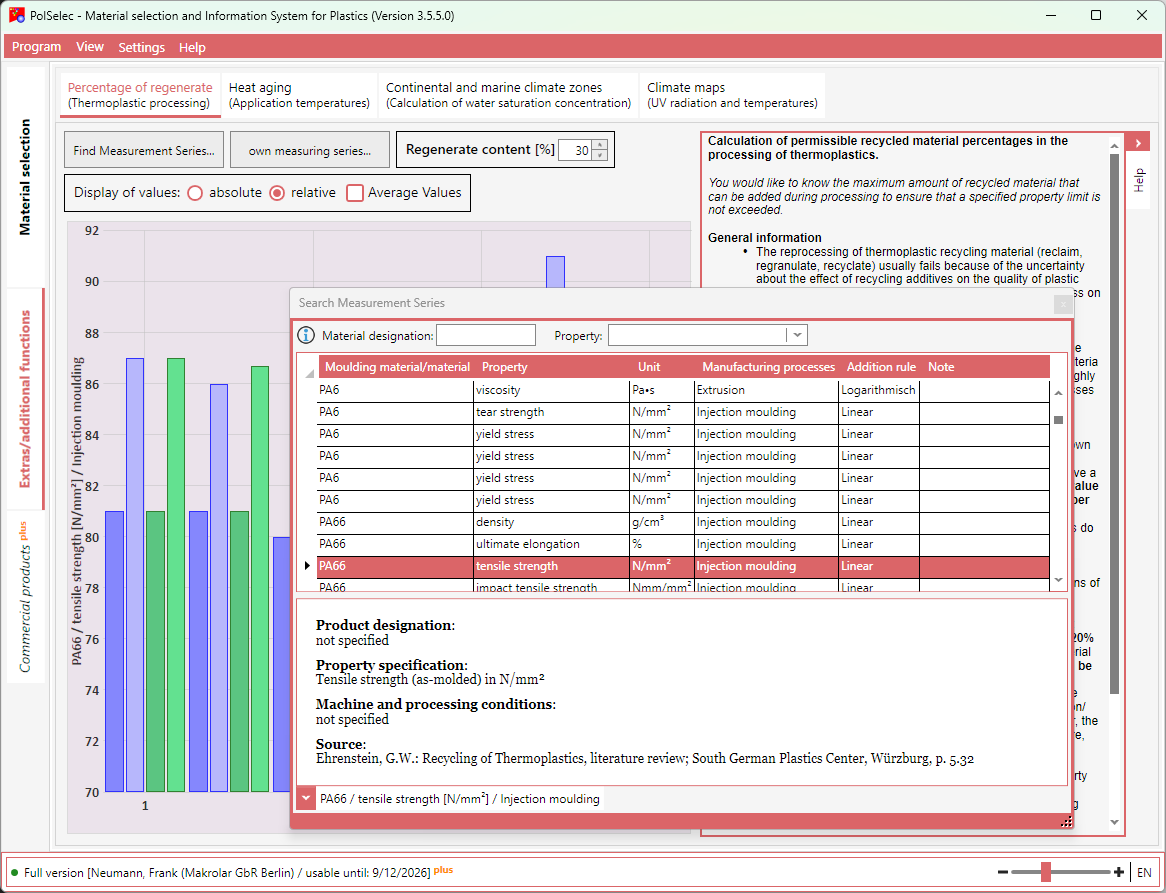Click the info icon beside Material designation

(x=306, y=335)
